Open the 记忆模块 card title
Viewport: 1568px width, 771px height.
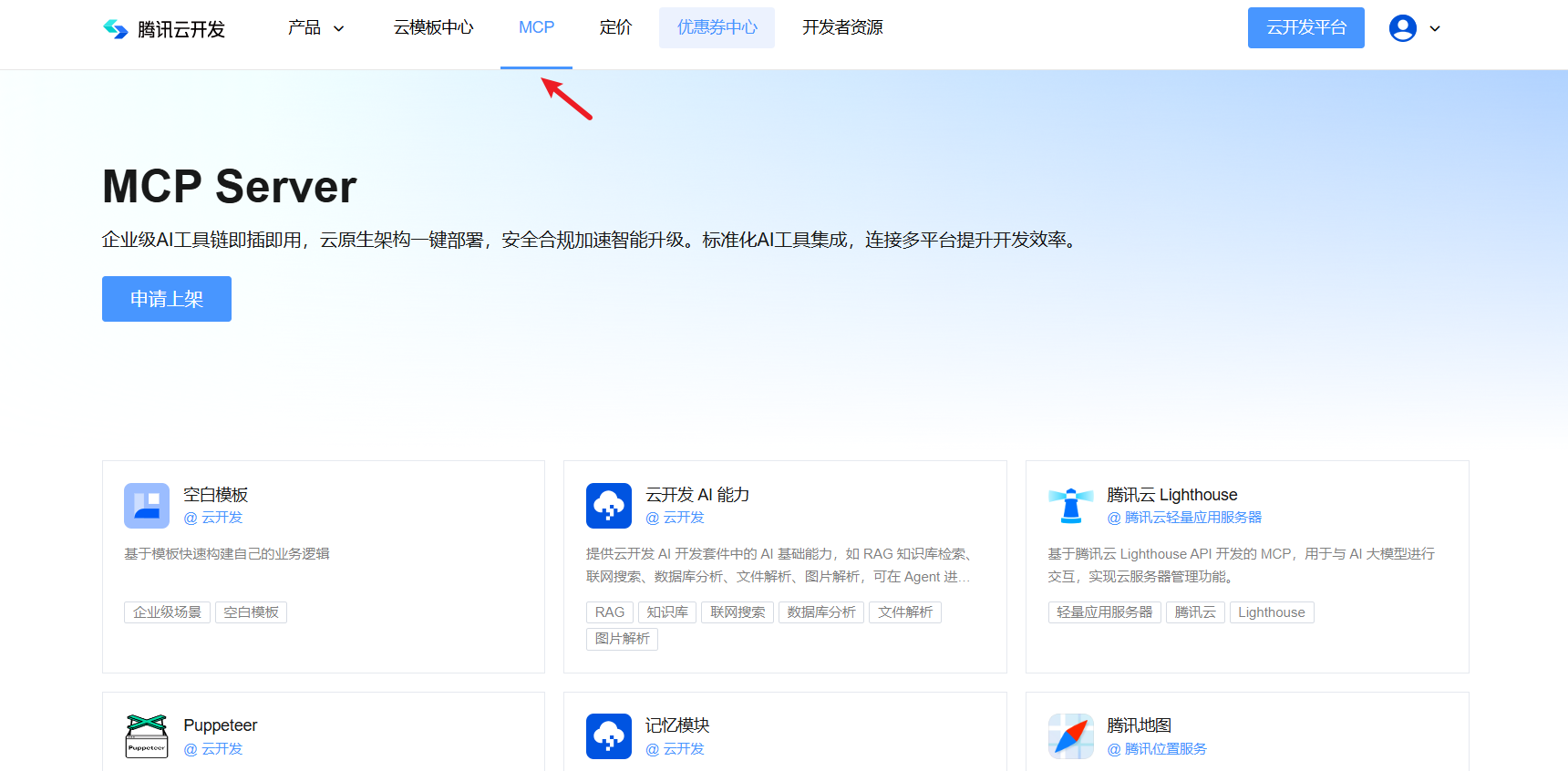click(677, 725)
